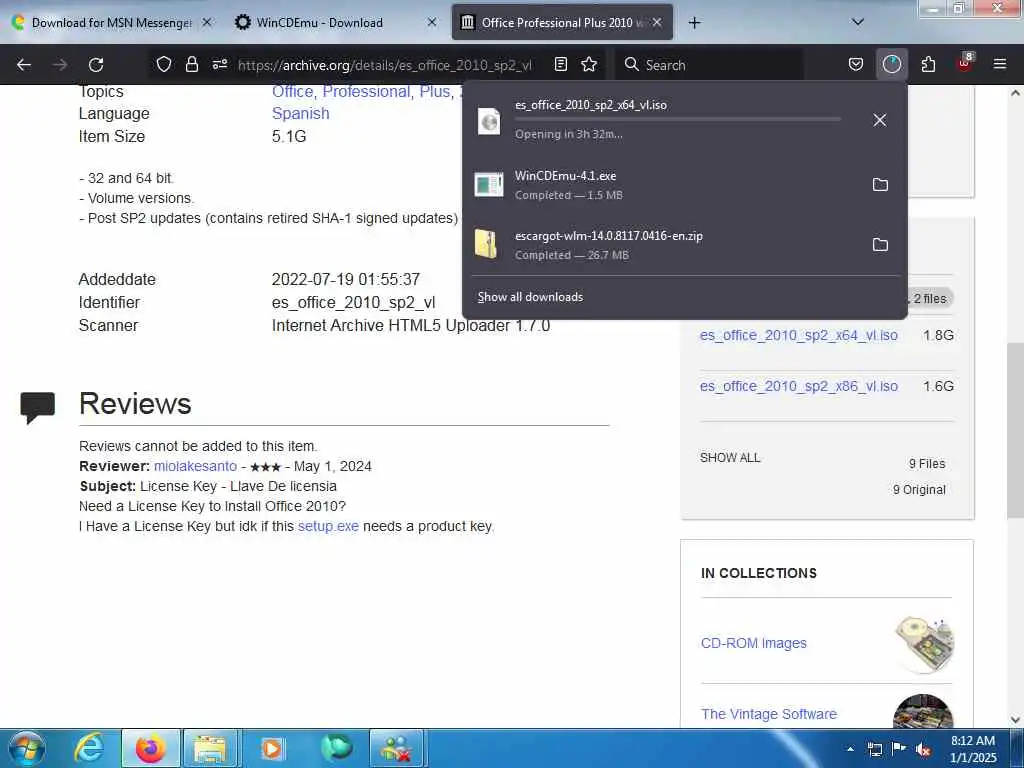This screenshot has height=768, width=1024.
Task: Open site permissions icon in address bar
Action: point(219,64)
